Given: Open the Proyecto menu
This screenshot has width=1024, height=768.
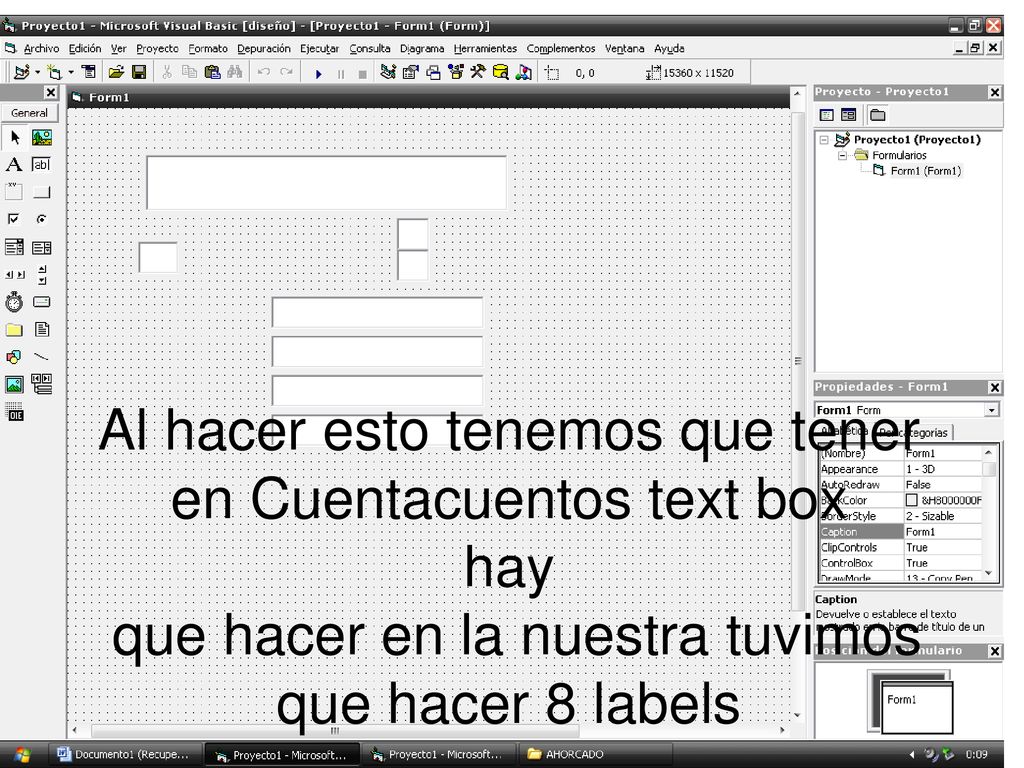Looking at the screenshot, I should 157,48.
